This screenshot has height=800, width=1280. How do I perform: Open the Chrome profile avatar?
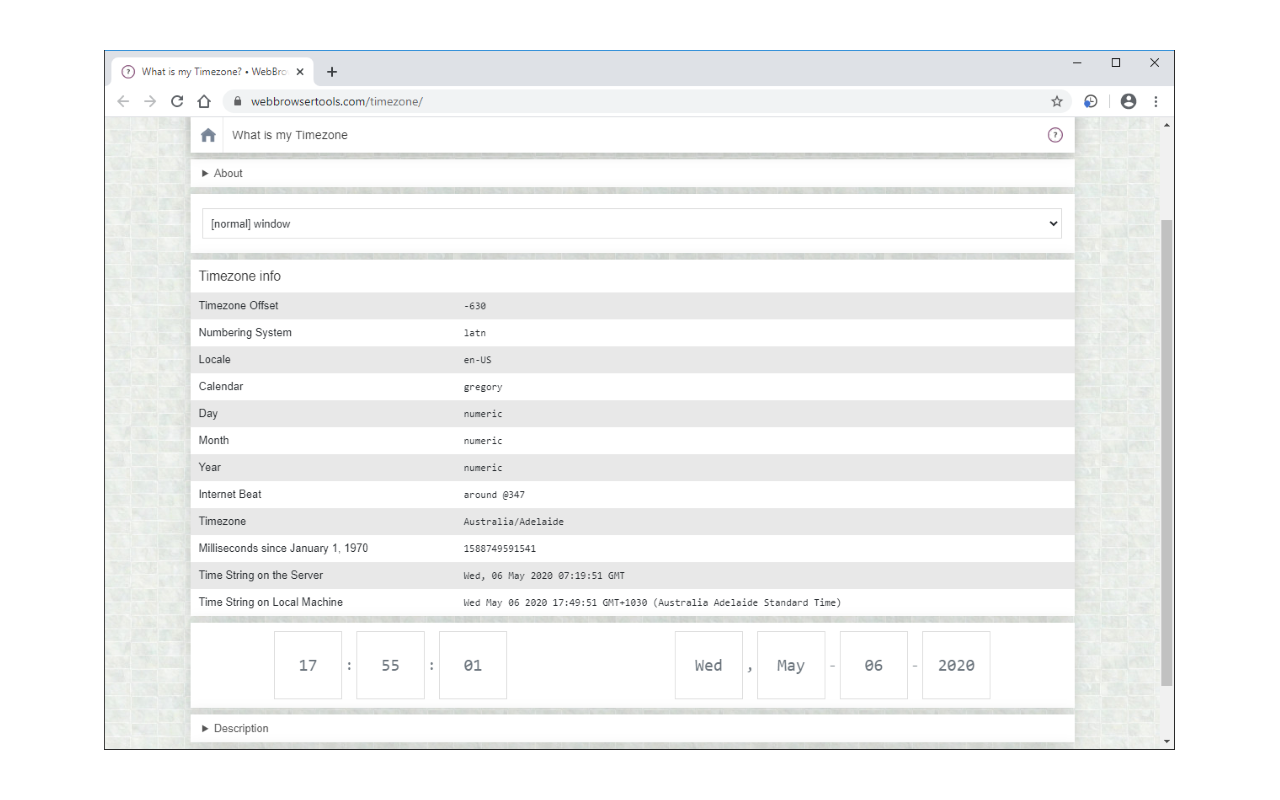(x=1129, y=101)
